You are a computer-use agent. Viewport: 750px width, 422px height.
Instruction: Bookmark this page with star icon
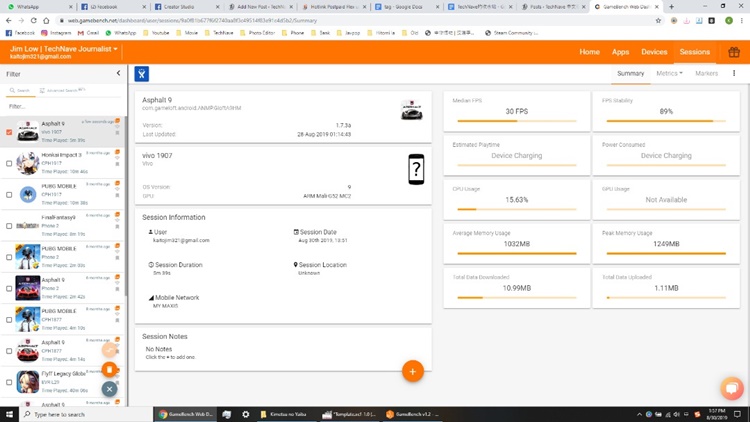658,21
